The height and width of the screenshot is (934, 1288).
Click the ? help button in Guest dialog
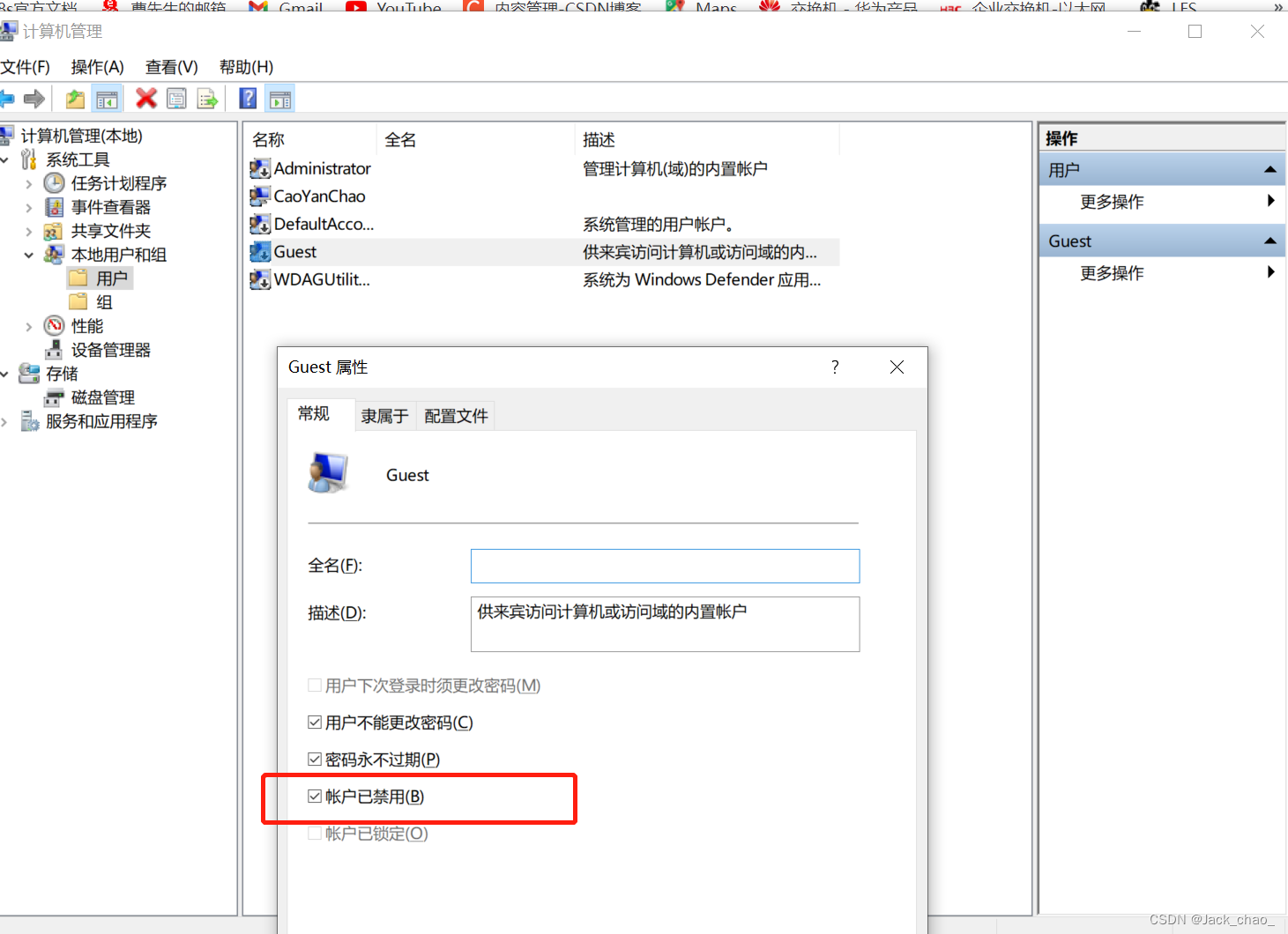[x=835, y=367]
